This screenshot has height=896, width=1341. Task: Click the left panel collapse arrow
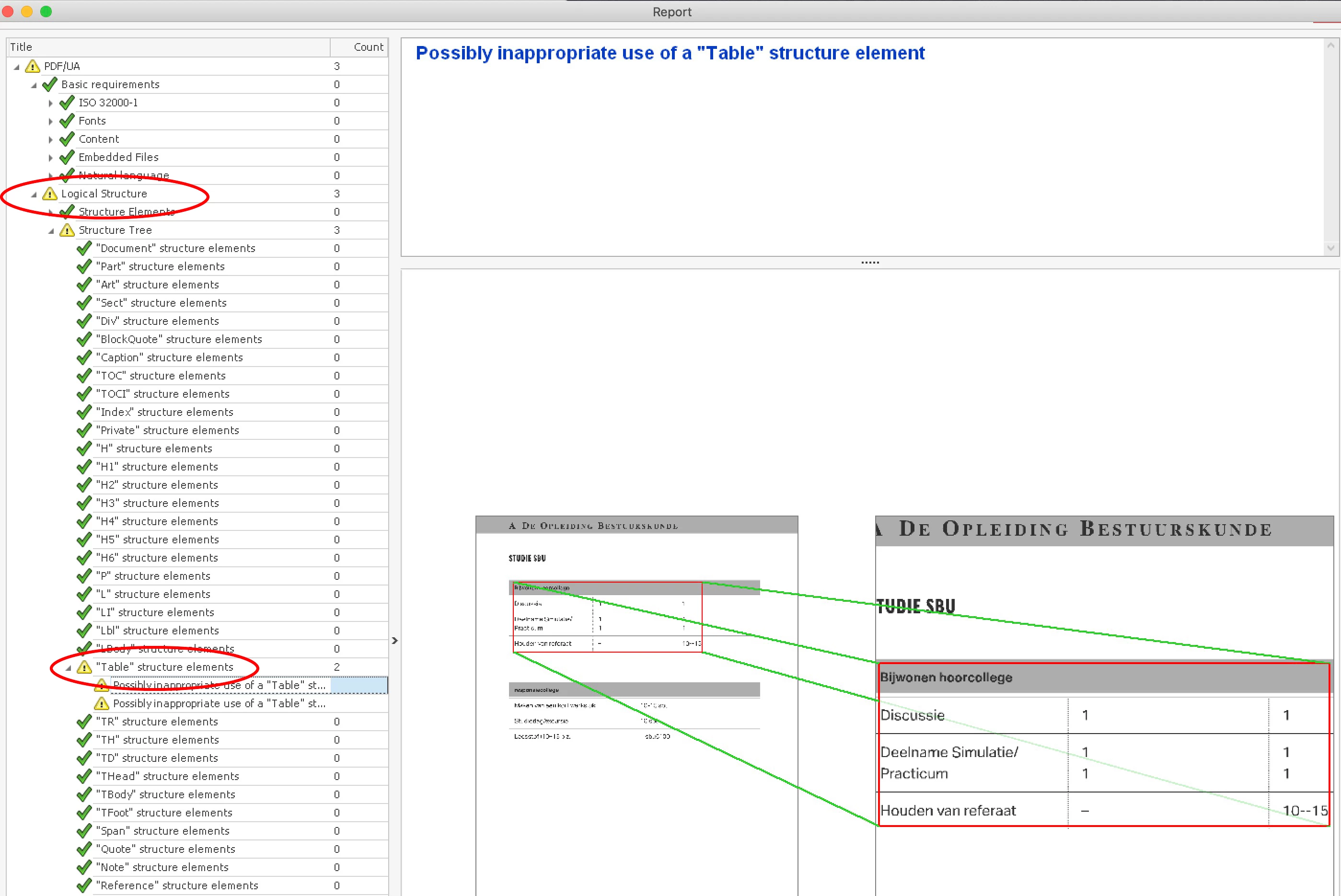click(394, 641)
